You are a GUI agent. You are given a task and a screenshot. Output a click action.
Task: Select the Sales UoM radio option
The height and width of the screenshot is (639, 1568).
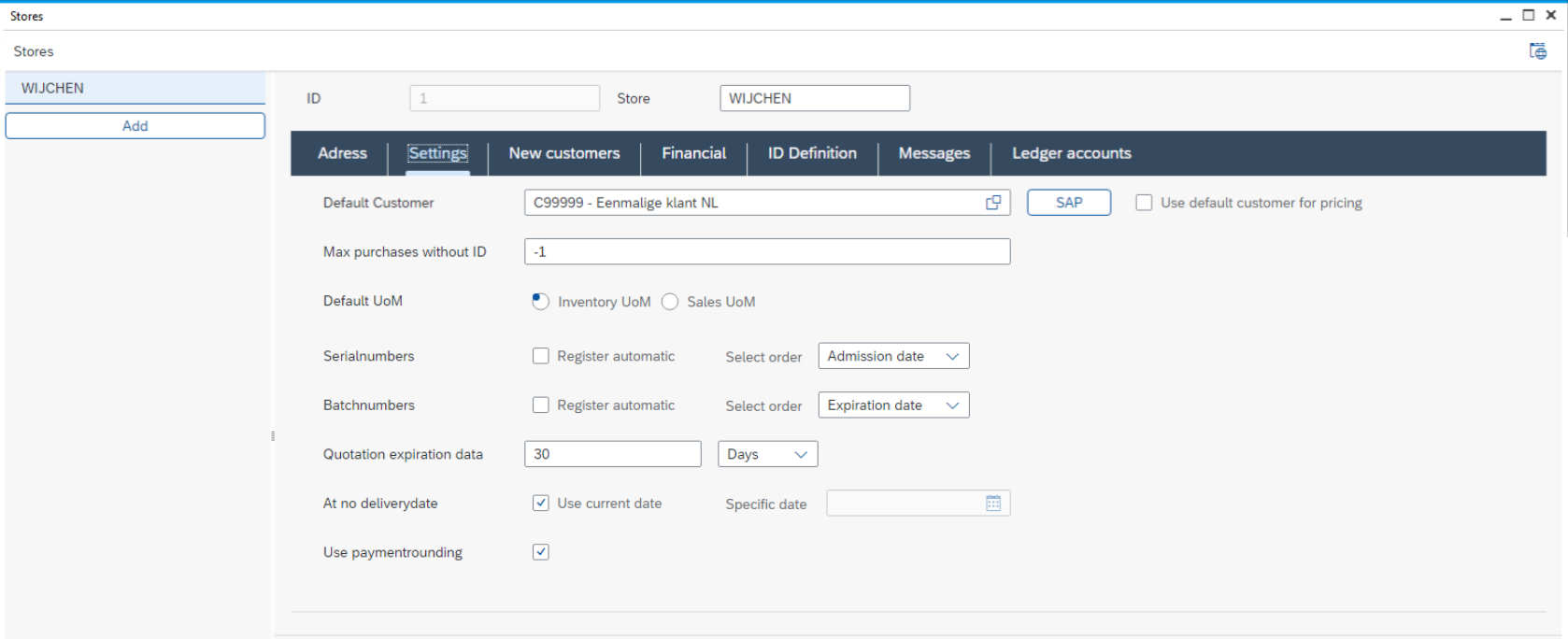(670, 302)
